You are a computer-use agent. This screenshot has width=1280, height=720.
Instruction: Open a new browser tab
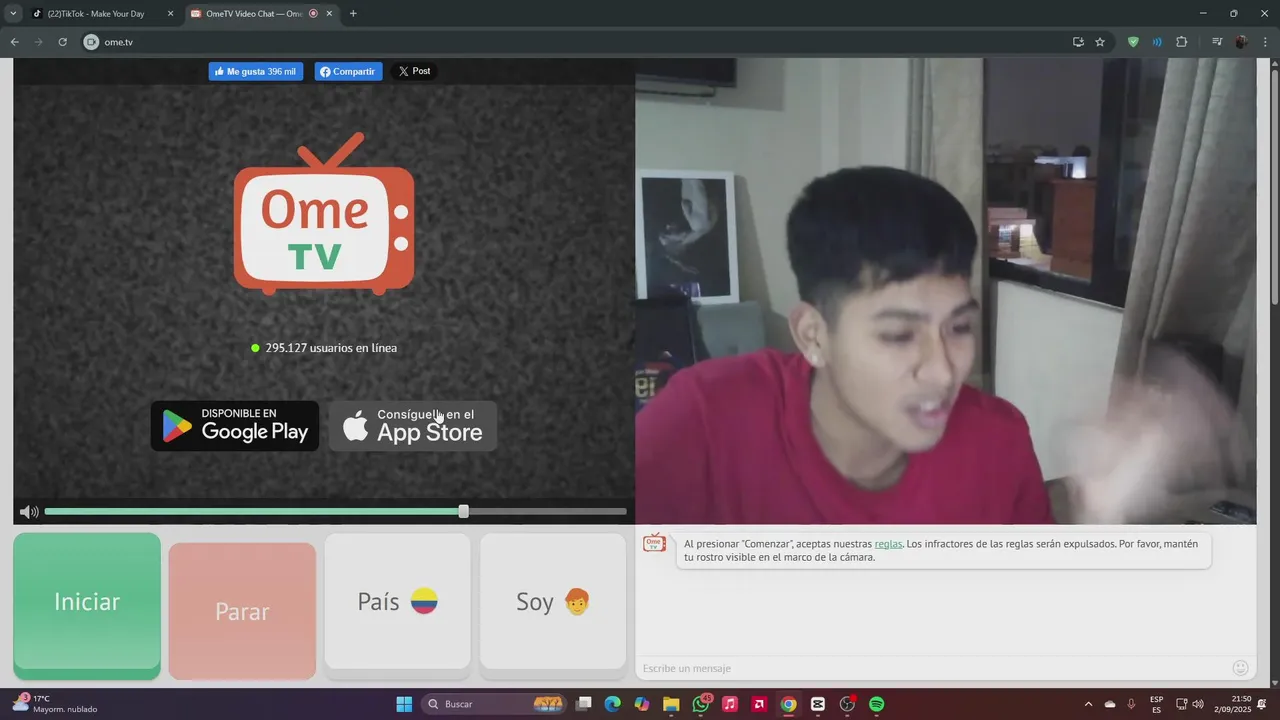(353, 14)
